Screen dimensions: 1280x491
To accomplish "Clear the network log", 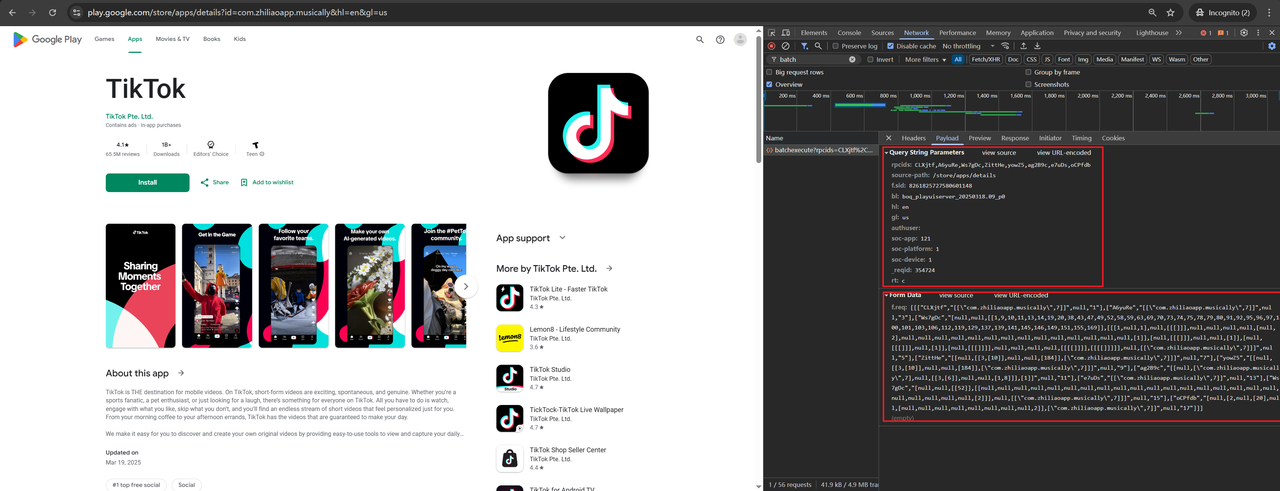I will [x=785, y=46].
